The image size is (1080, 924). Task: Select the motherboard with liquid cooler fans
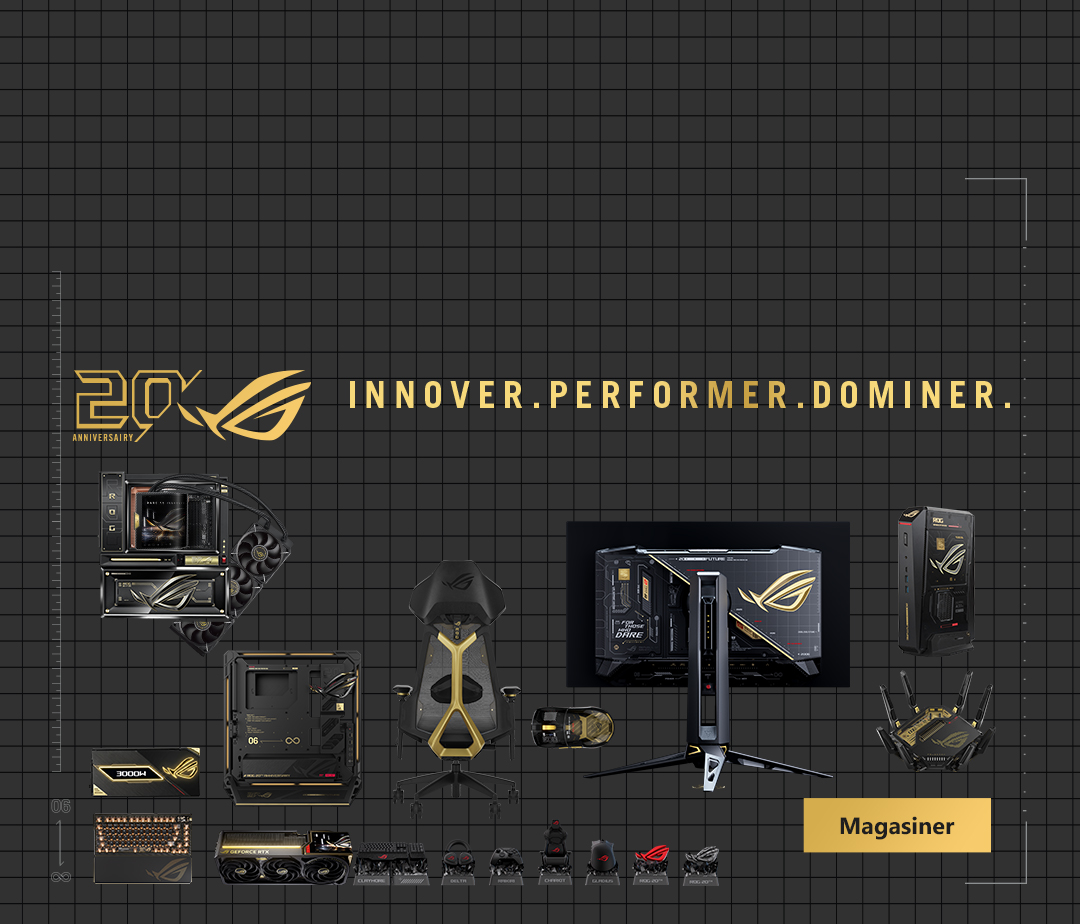click(196, 561)
